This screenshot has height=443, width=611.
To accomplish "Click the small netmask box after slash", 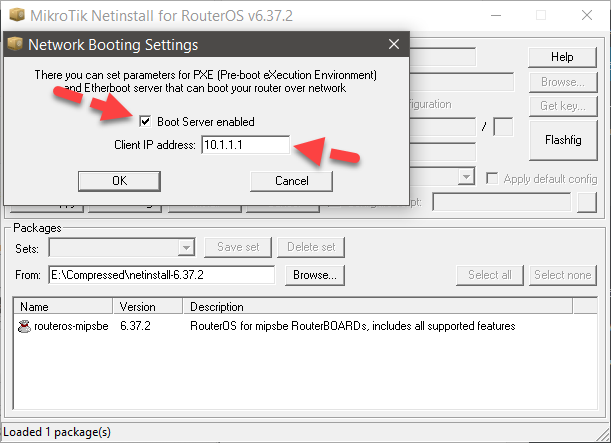I will 503,127.
